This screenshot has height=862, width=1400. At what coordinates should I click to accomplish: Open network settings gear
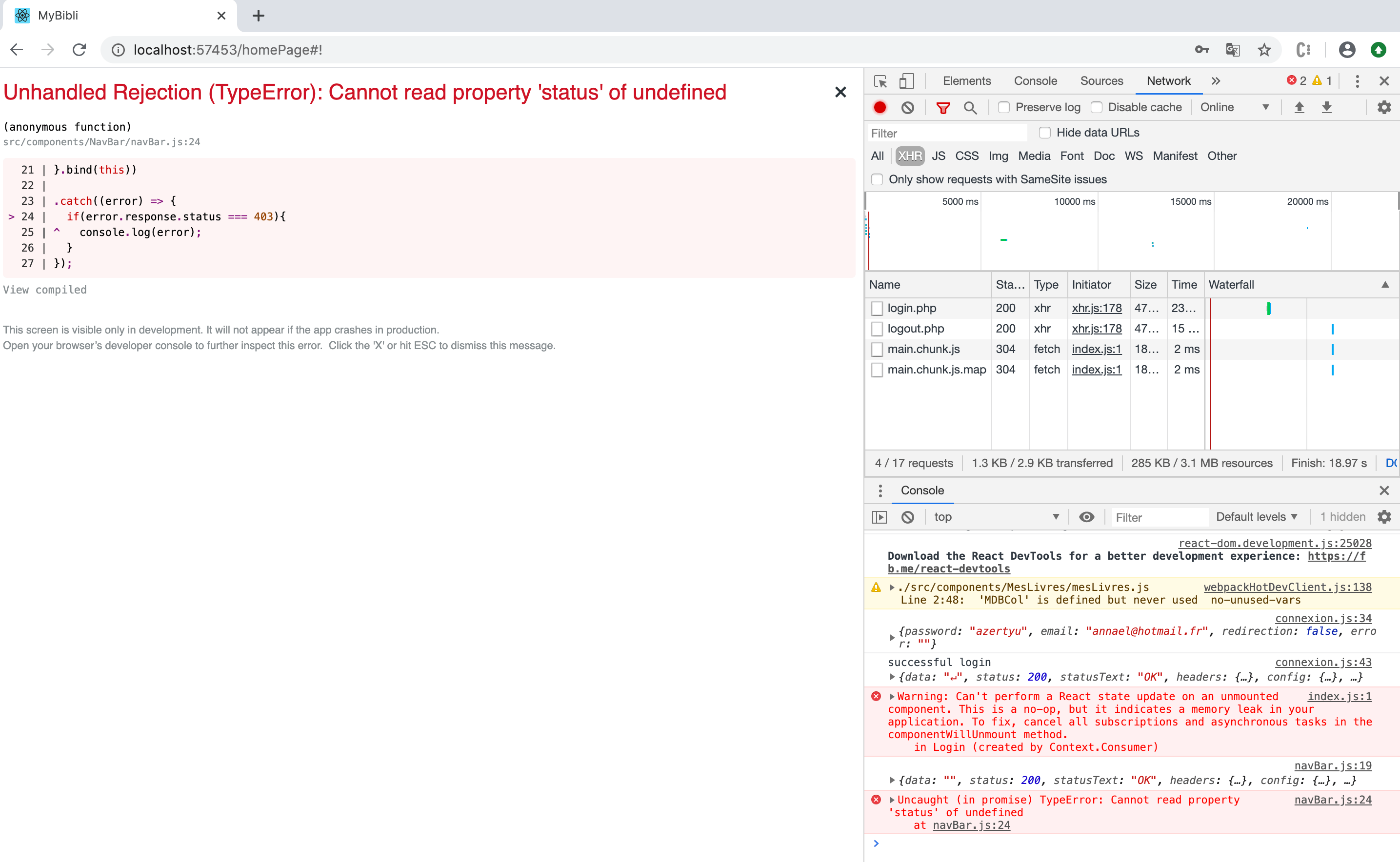[1384, 107]
